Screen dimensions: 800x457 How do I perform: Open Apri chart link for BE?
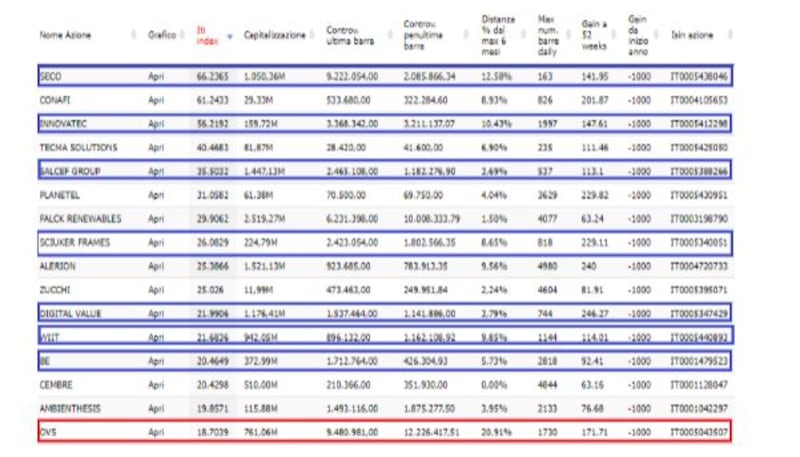click(156, 361)
